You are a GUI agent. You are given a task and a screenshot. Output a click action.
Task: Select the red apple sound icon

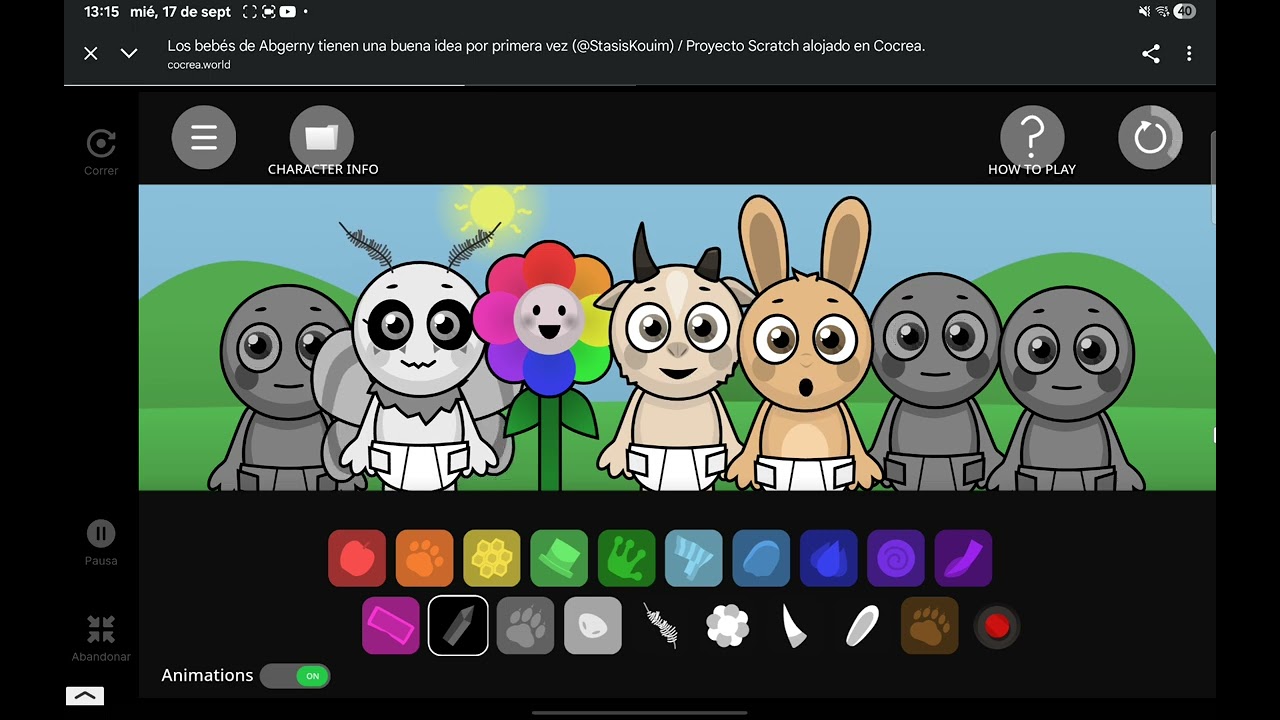(357, 558)
